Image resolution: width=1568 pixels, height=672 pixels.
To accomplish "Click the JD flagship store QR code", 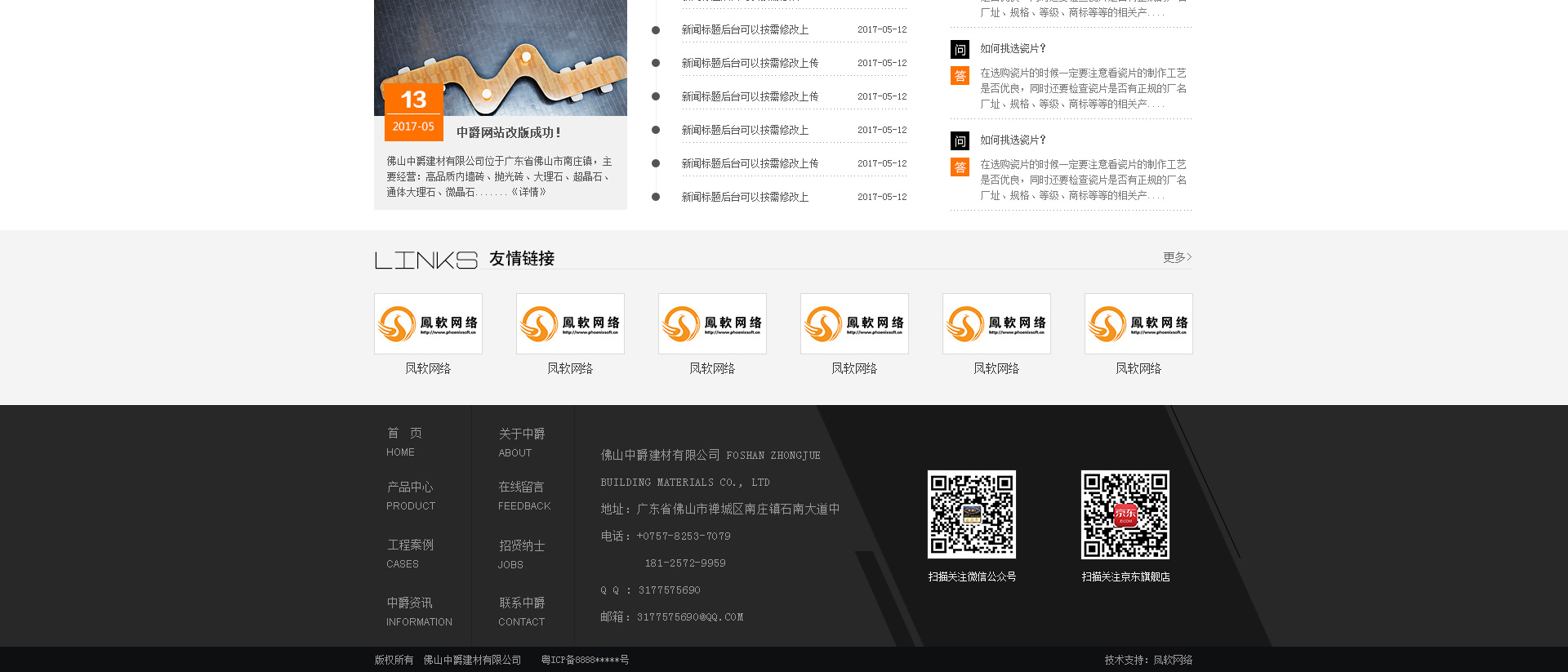I will click(1125, 514).
